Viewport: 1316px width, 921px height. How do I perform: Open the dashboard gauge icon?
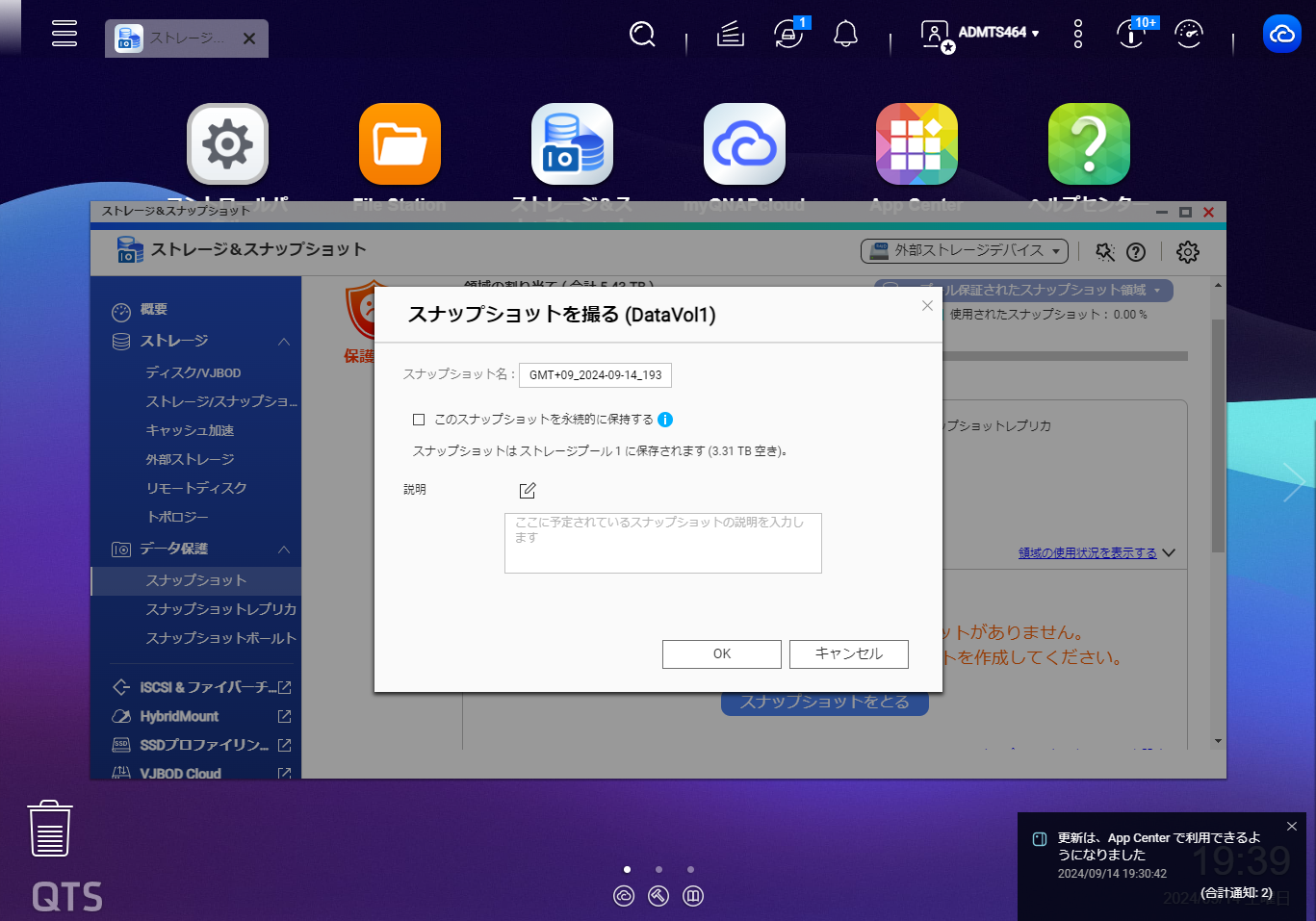coord(1189,35)
